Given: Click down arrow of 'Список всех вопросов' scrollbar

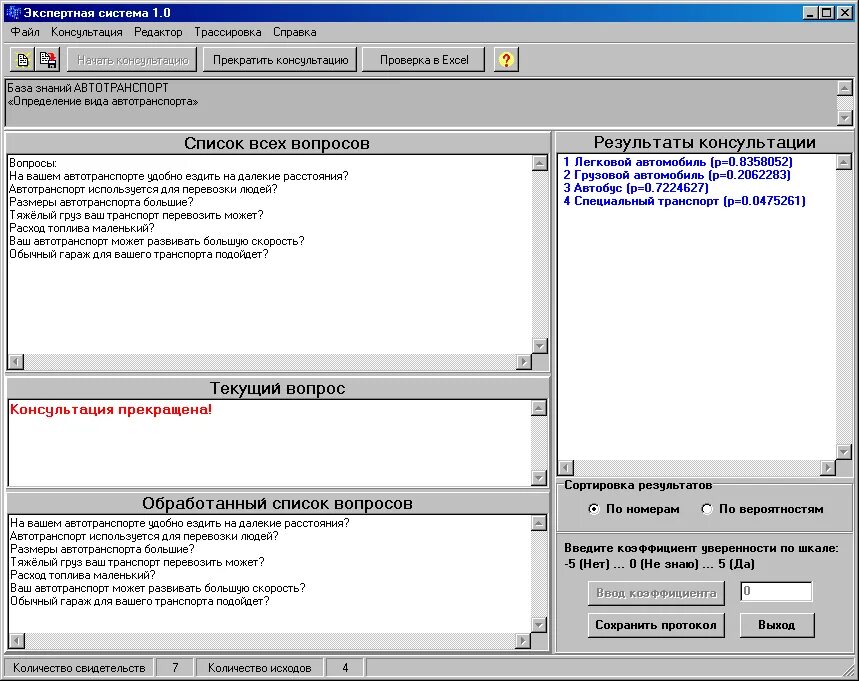Looking at the screenshot, I should (x=540, y=346).
